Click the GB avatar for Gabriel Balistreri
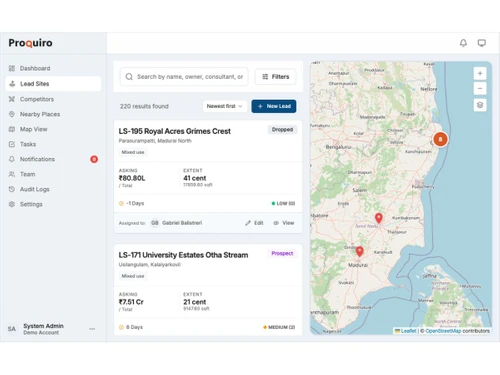 (x=154, y=223)
